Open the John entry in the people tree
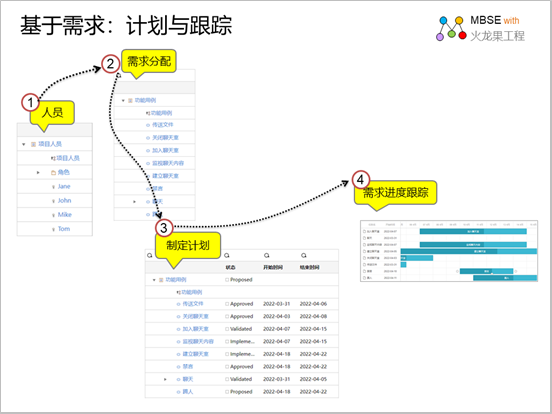The image size is (552, 414). (64, 201)
